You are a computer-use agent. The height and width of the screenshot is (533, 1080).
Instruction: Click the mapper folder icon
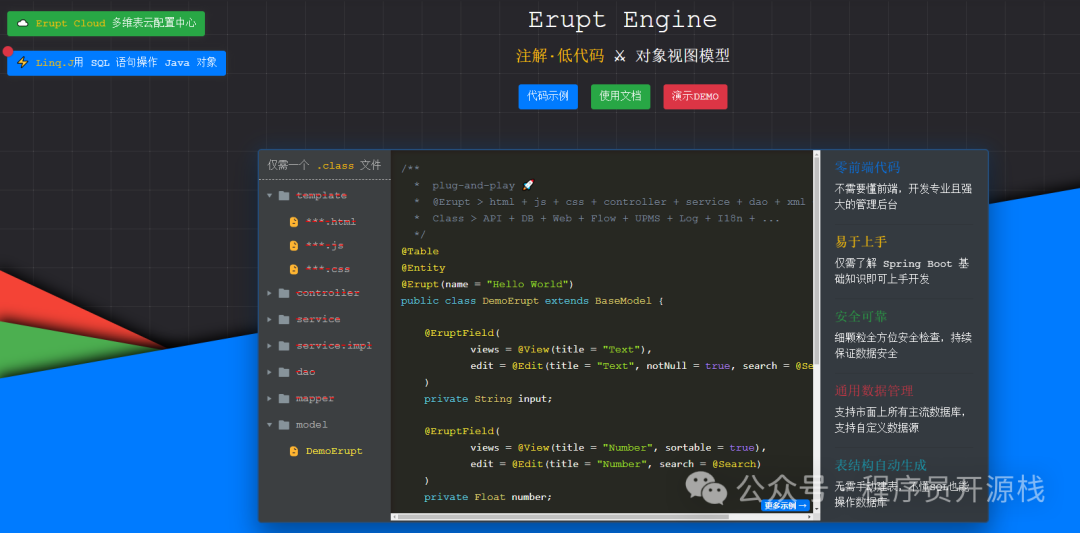coord(284,398)
